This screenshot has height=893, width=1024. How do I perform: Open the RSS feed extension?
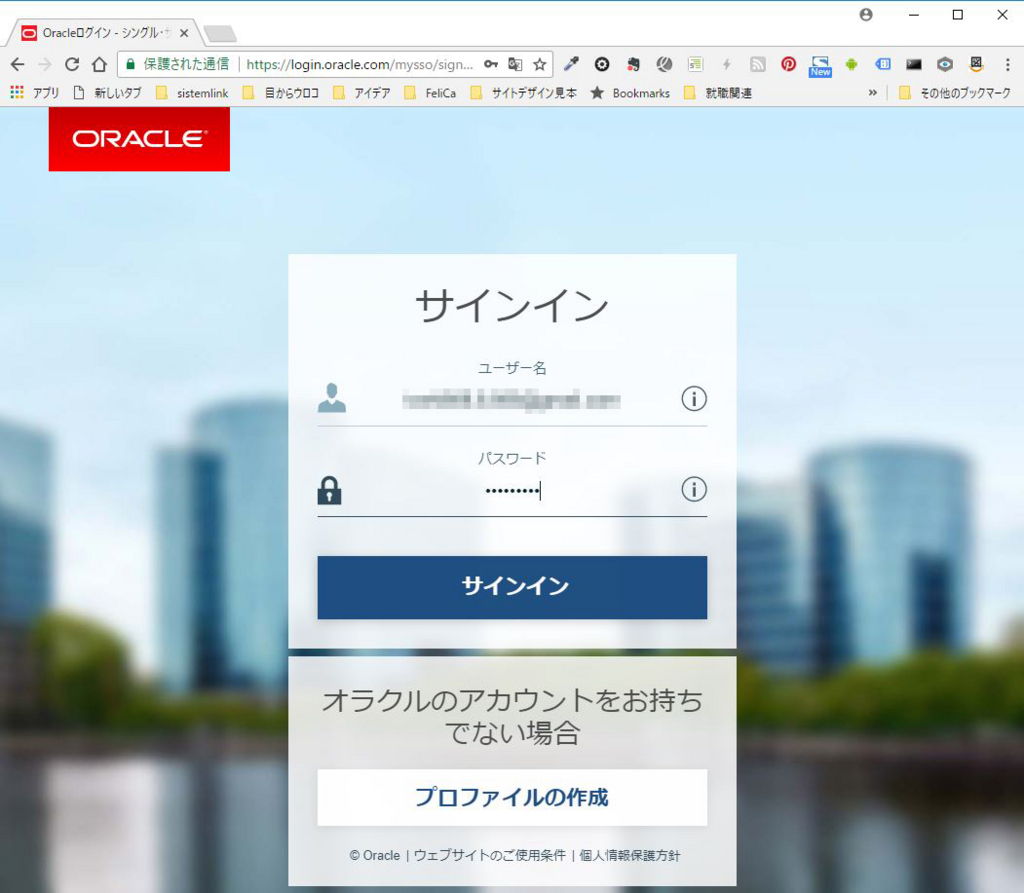(758, 64)
